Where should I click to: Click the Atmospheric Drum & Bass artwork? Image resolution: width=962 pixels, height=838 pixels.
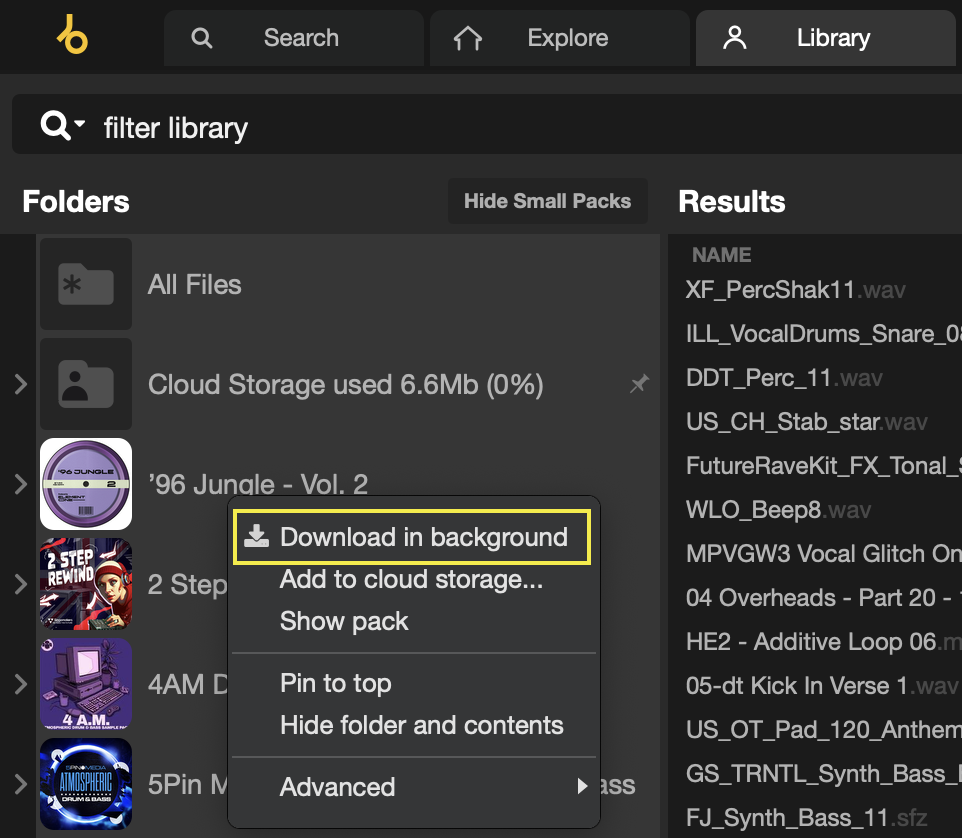[x=86, y=784]
